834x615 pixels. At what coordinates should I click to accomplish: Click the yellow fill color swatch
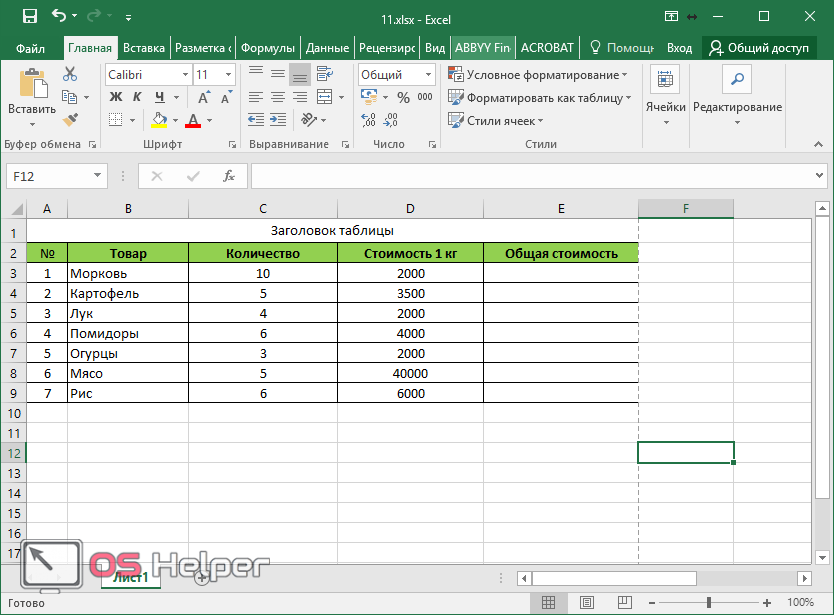click(159, 120)
